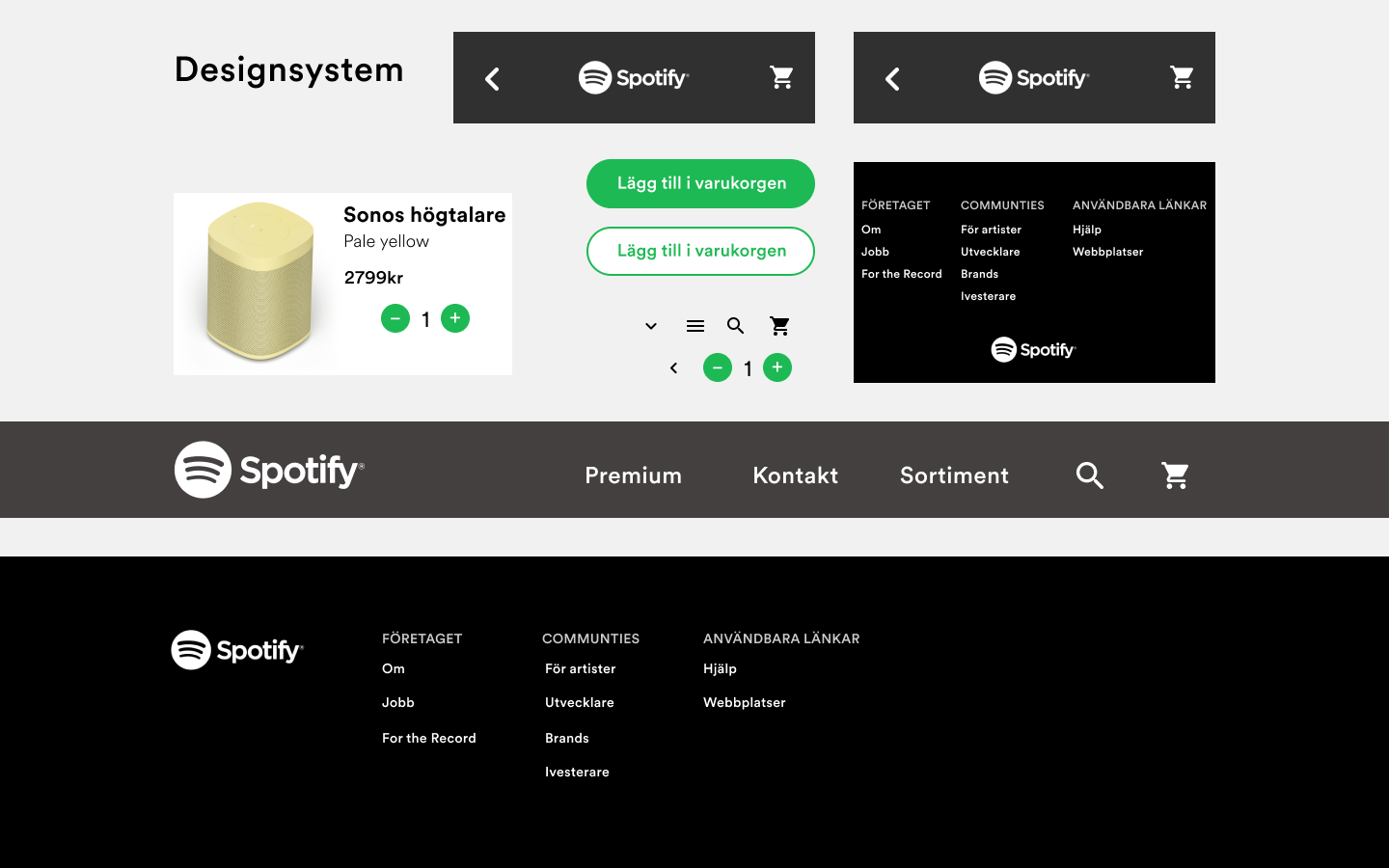This screenshot has height=868, width=1389.
Task: Click ANVÄNDBARA LÄNKAR heading in large footer
Action: pos(781,638)
